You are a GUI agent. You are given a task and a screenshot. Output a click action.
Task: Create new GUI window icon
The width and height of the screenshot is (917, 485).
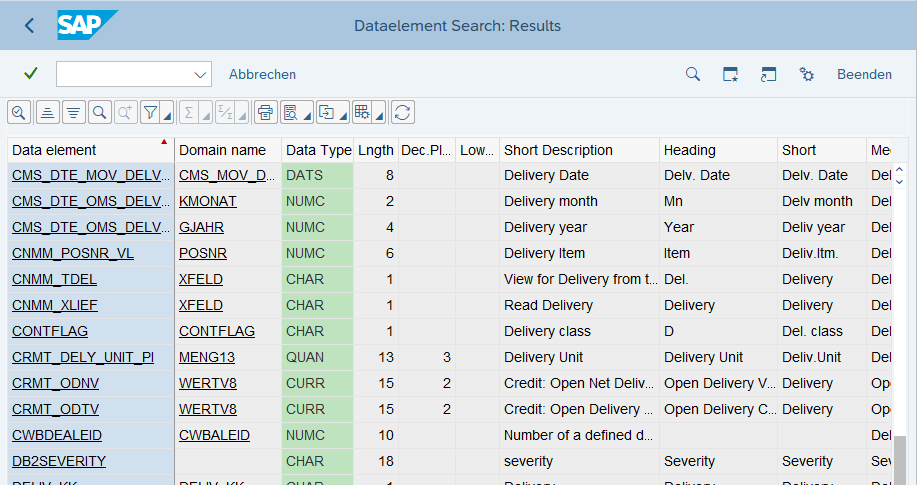[x=731, y=74]
